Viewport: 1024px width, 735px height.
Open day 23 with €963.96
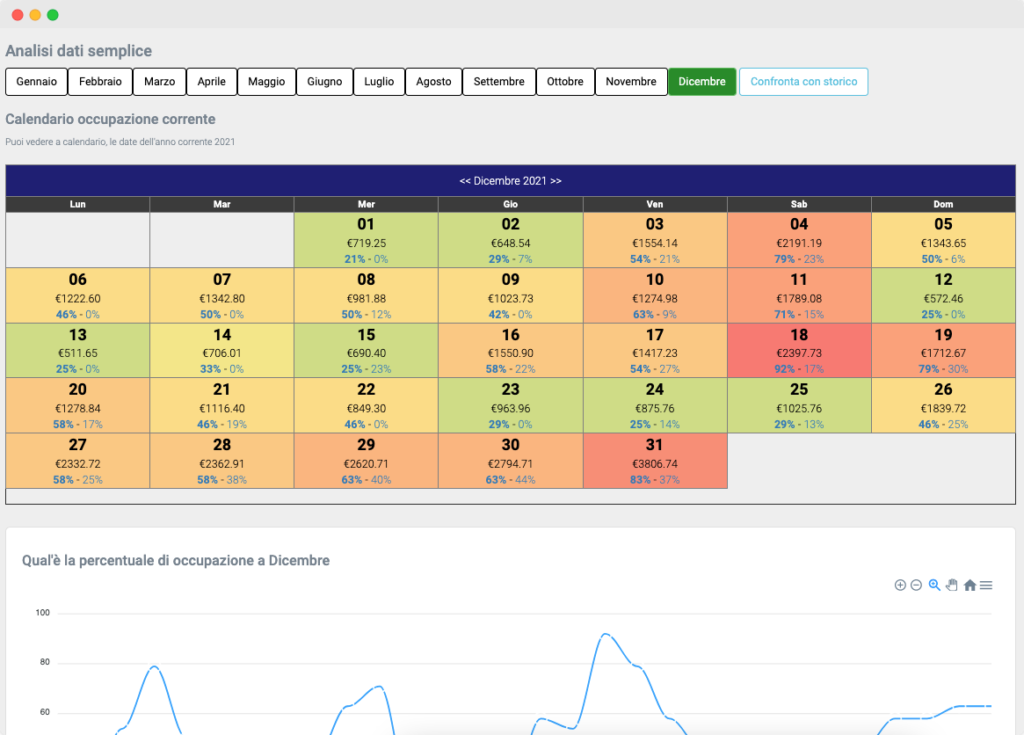(510, 406)
